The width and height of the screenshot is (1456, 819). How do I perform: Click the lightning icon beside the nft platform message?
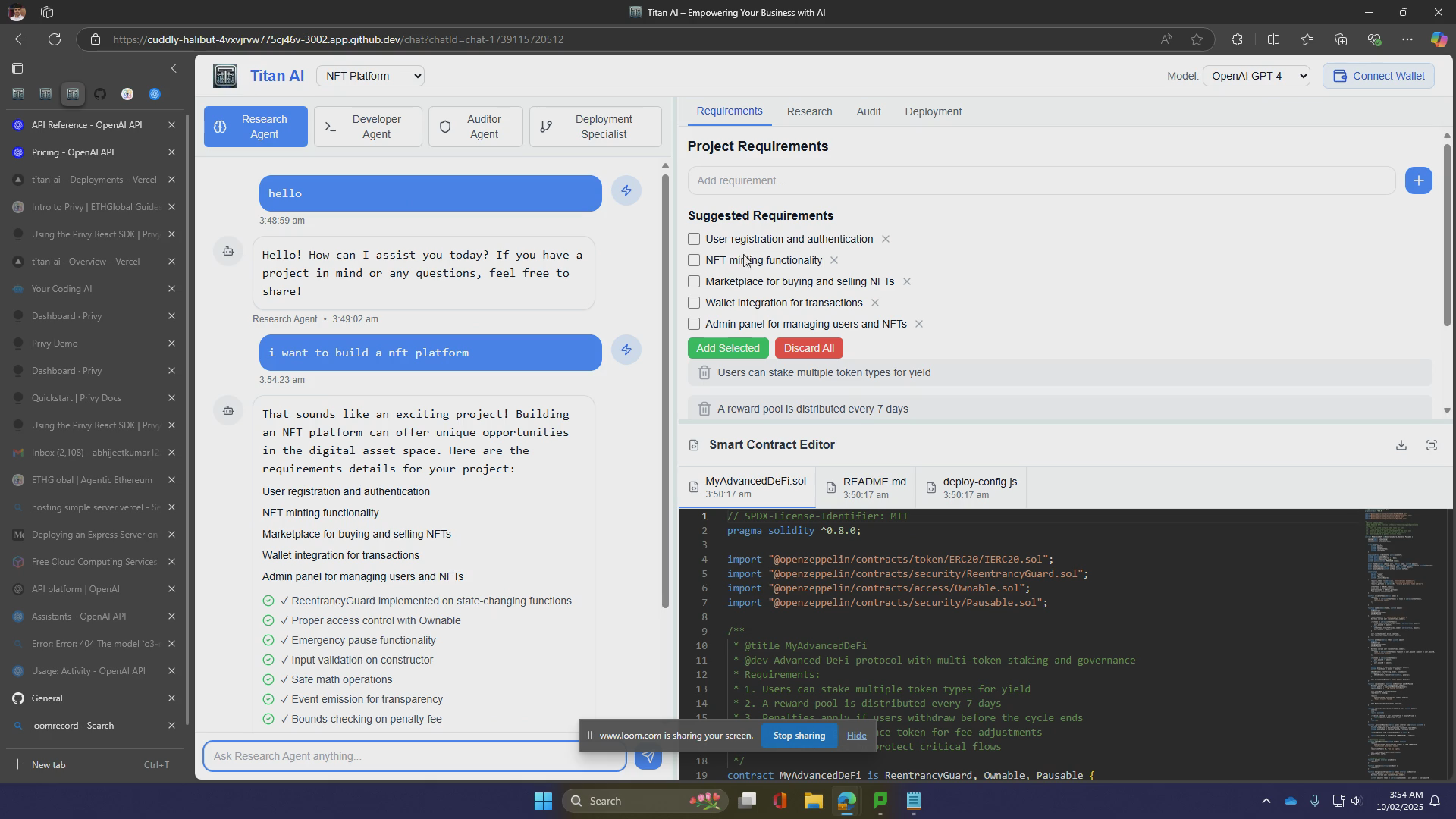(x=626, y=350)
